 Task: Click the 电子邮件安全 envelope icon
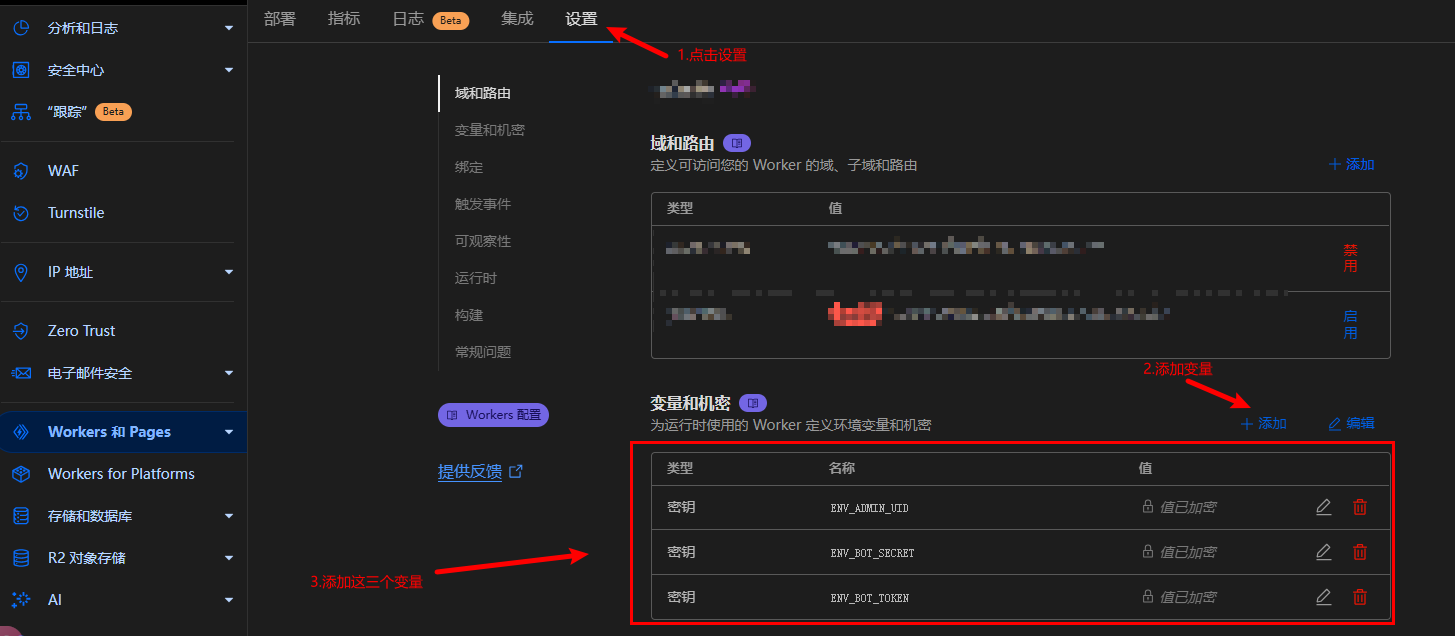21,373
